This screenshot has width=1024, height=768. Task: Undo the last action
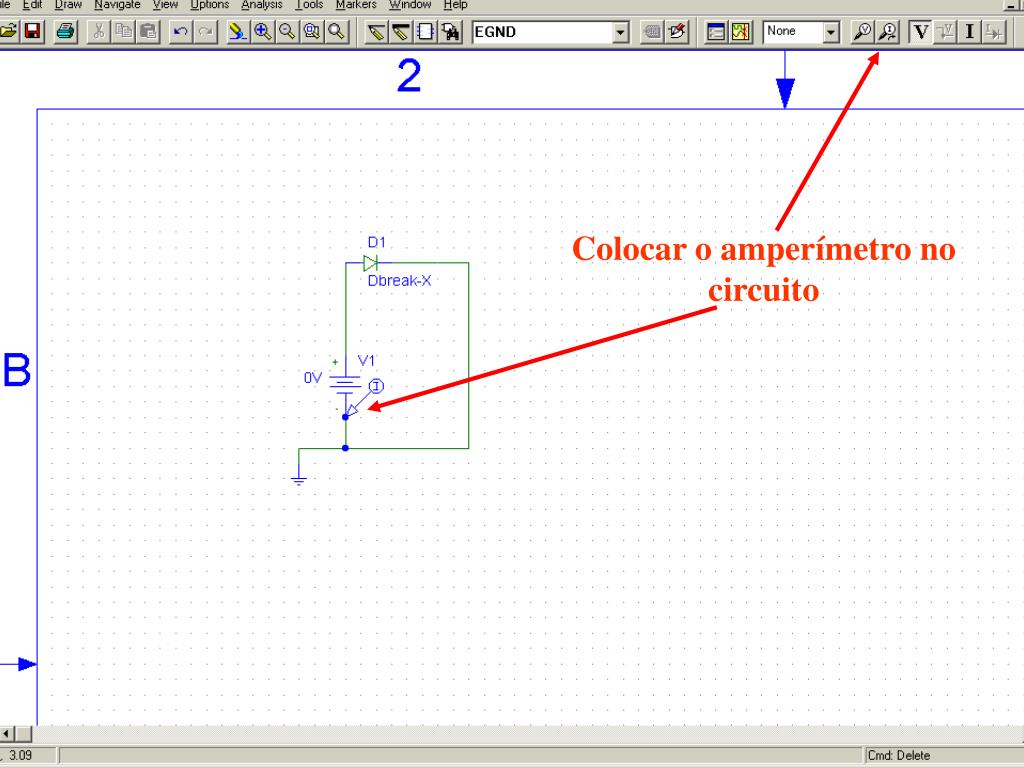coord(181,31)
